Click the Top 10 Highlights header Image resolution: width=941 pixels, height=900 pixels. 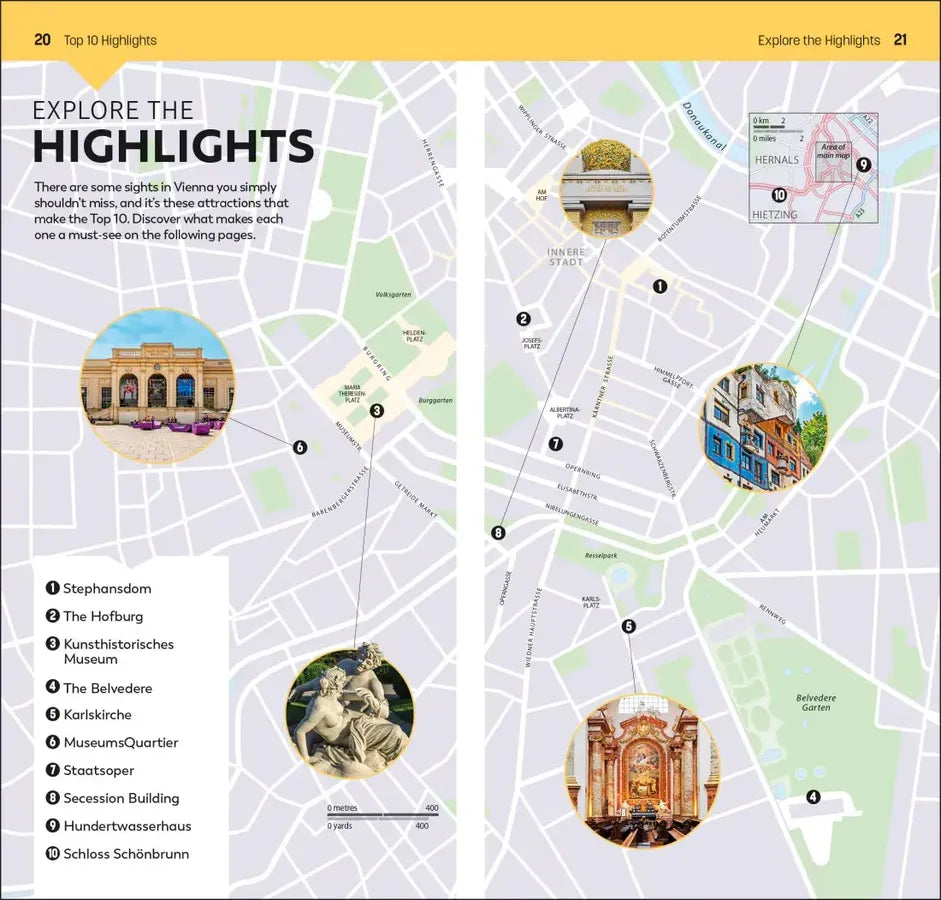pos(110,40)
